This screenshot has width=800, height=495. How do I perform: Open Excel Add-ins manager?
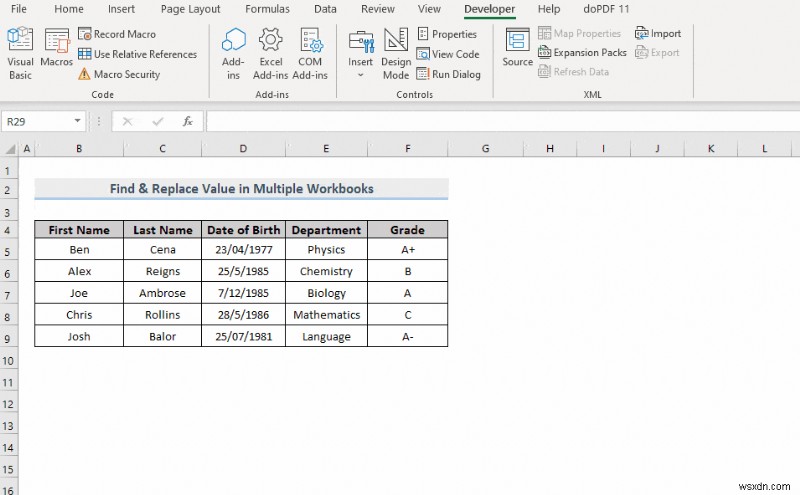click(270, 54)
